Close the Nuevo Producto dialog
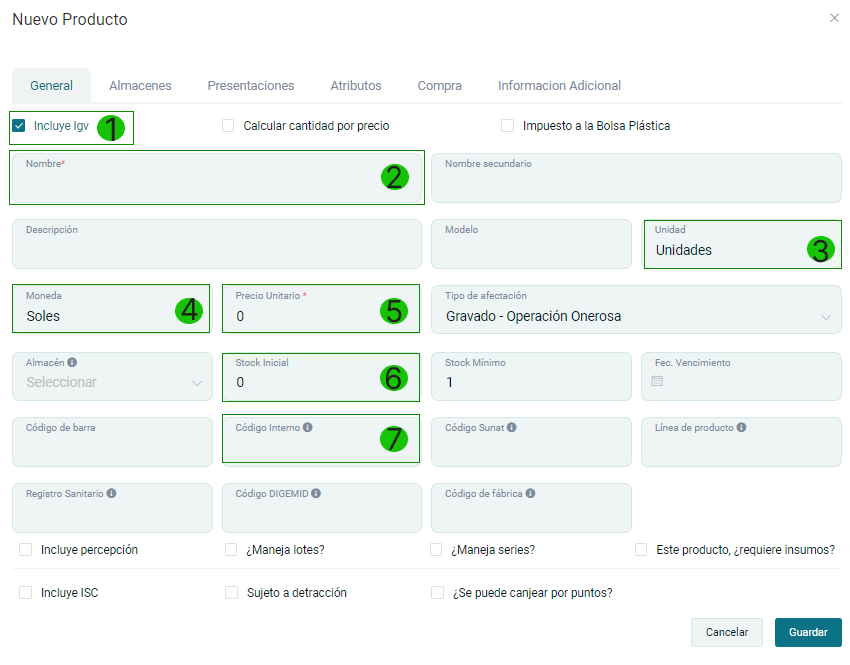 (x=835, y=18)
